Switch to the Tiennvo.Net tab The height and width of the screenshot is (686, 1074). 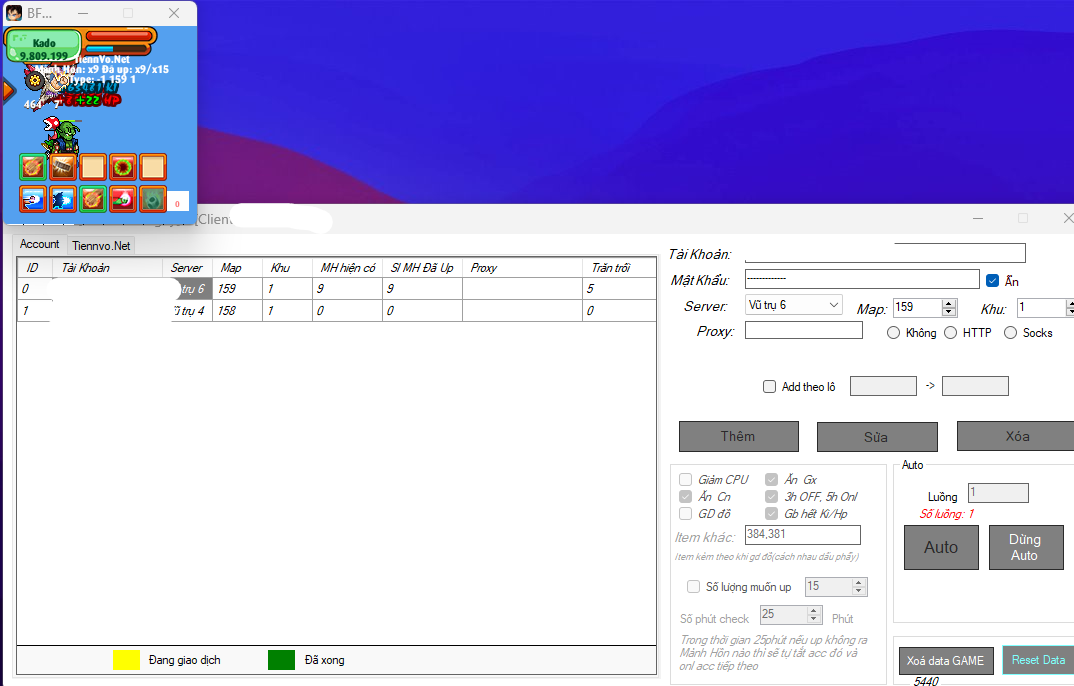coord(101,245)
